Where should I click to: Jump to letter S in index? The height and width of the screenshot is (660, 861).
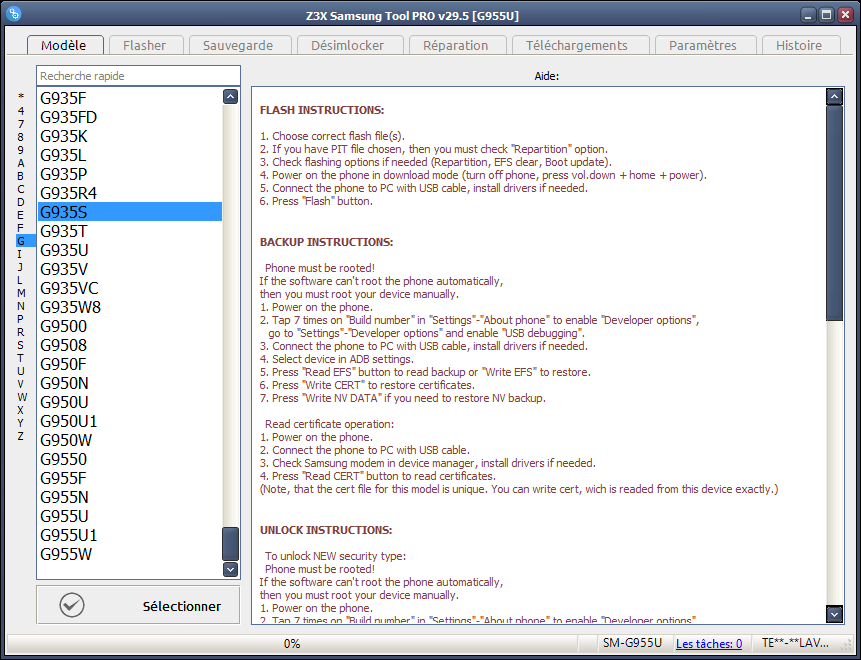[21, 345]
